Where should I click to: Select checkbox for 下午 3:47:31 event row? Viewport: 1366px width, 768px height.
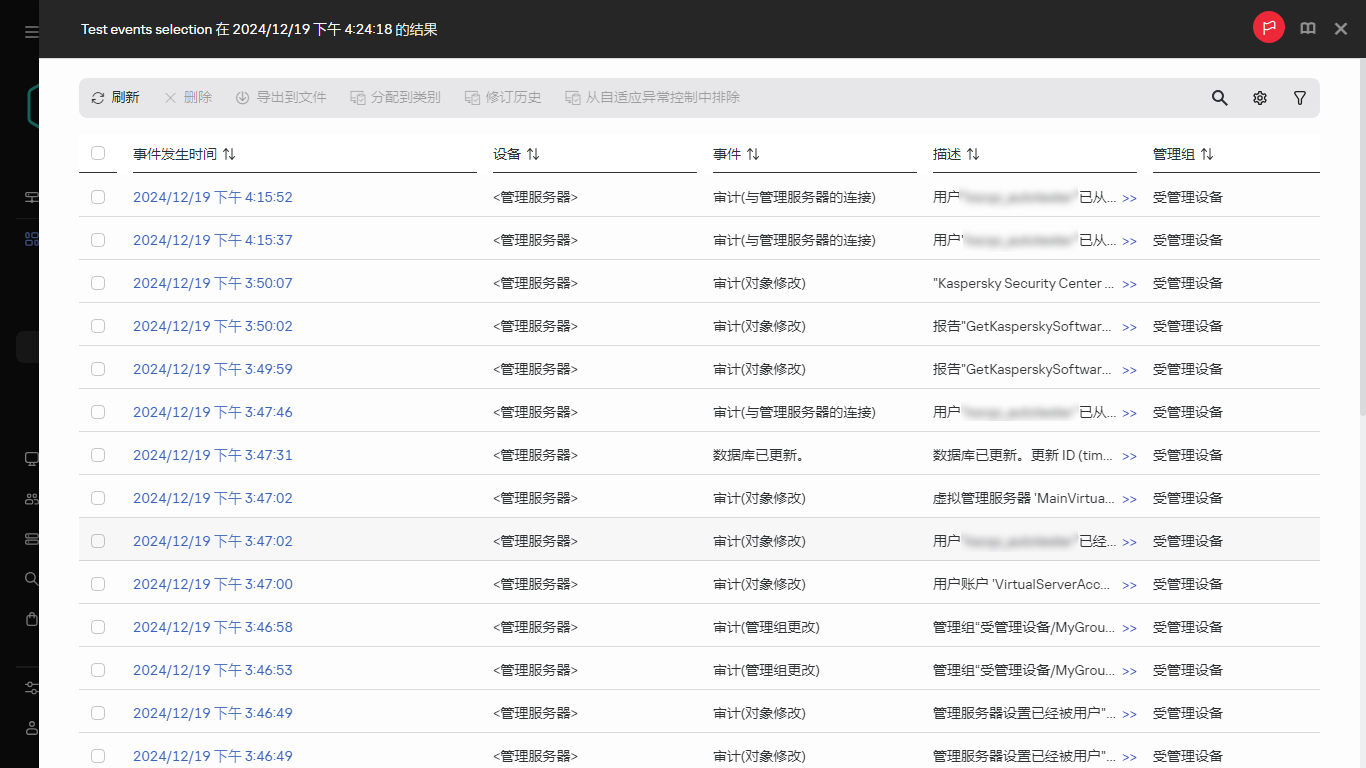[98, 455]
